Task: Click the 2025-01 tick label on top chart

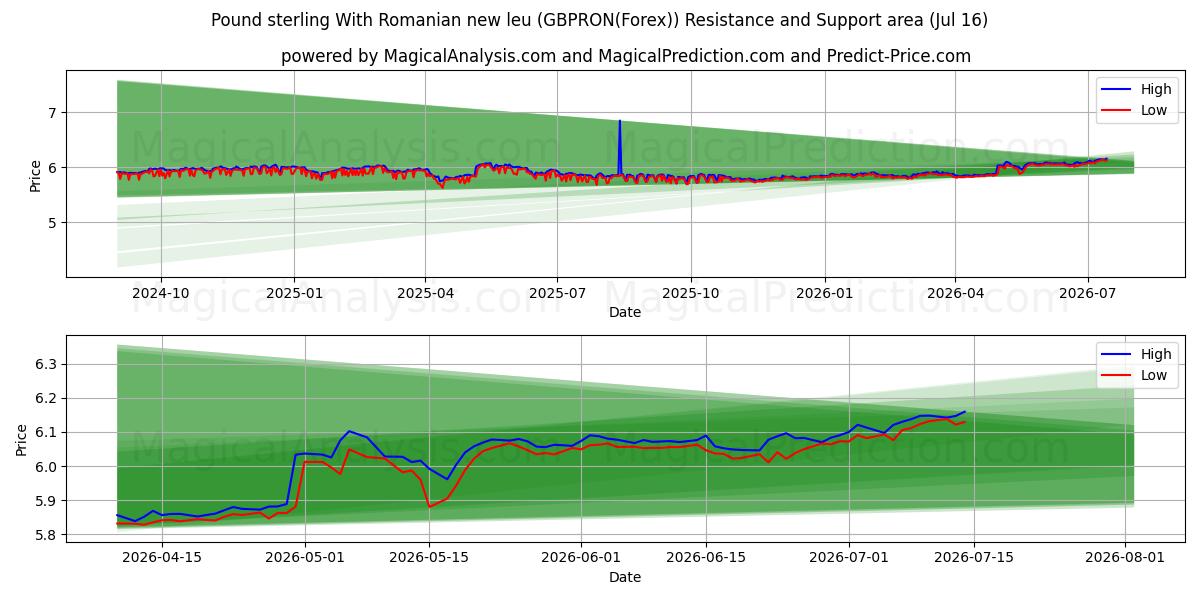Action: tap(294, 293)
